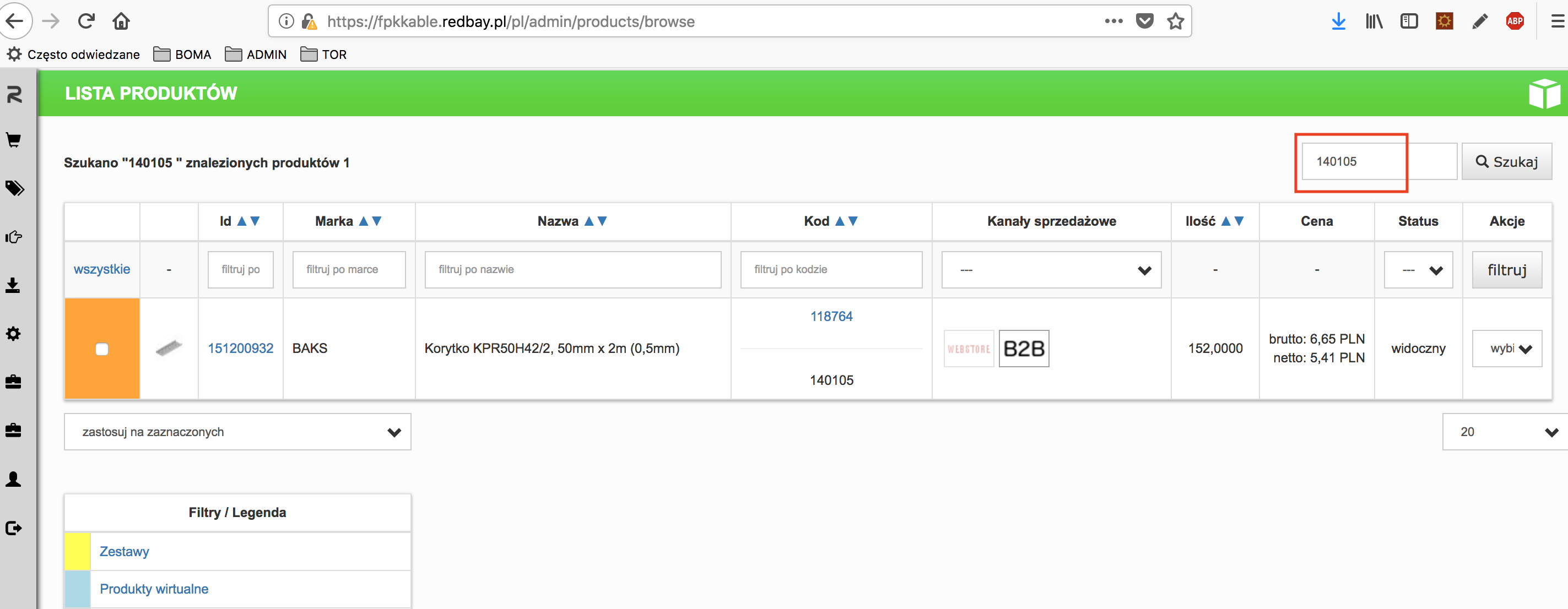Tick the product row checkbox
This screenshot has height=609, width=1568.
tap(102, 349)
